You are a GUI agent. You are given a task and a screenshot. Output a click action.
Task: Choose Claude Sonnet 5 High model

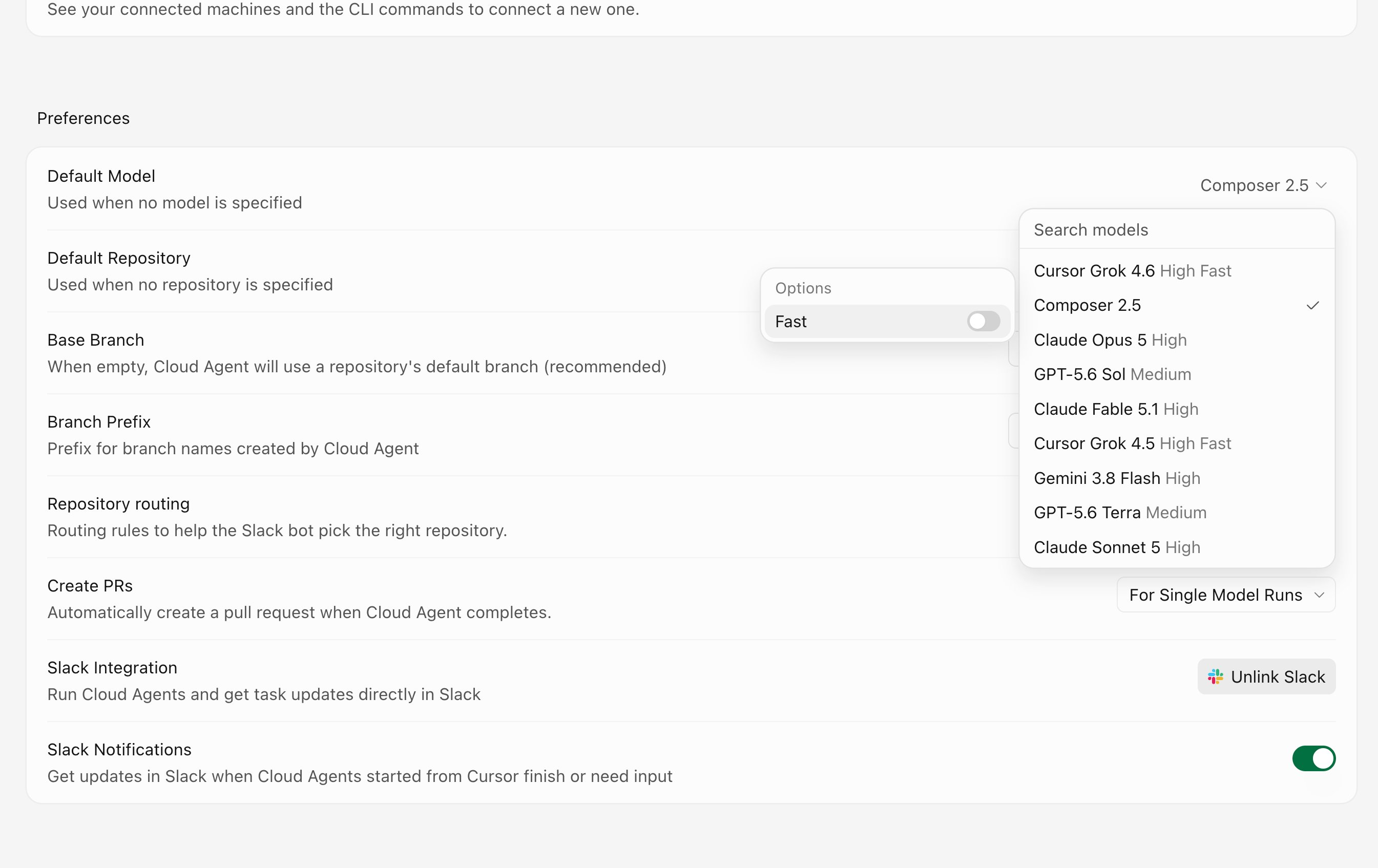[x=1177, y=547]
